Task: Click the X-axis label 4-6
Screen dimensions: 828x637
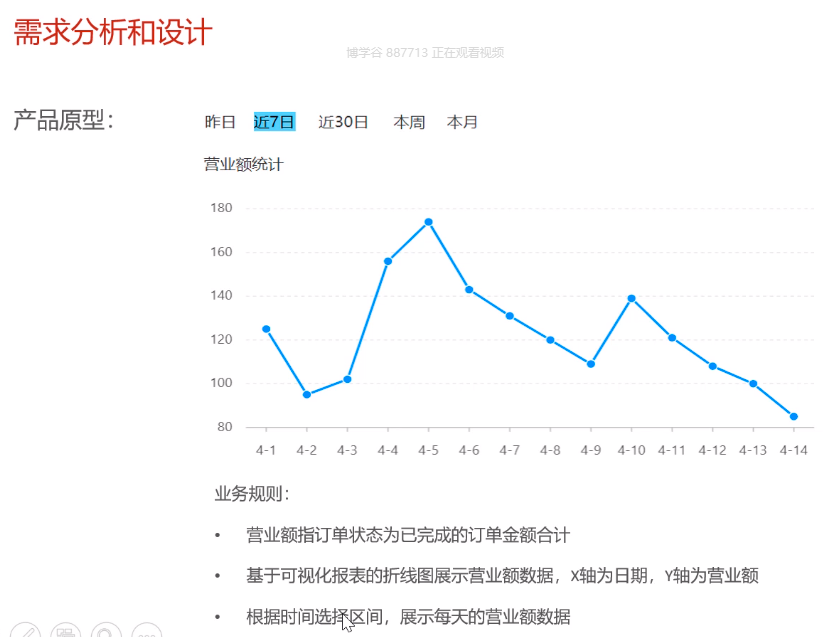Action: click(x=469, y=451)
